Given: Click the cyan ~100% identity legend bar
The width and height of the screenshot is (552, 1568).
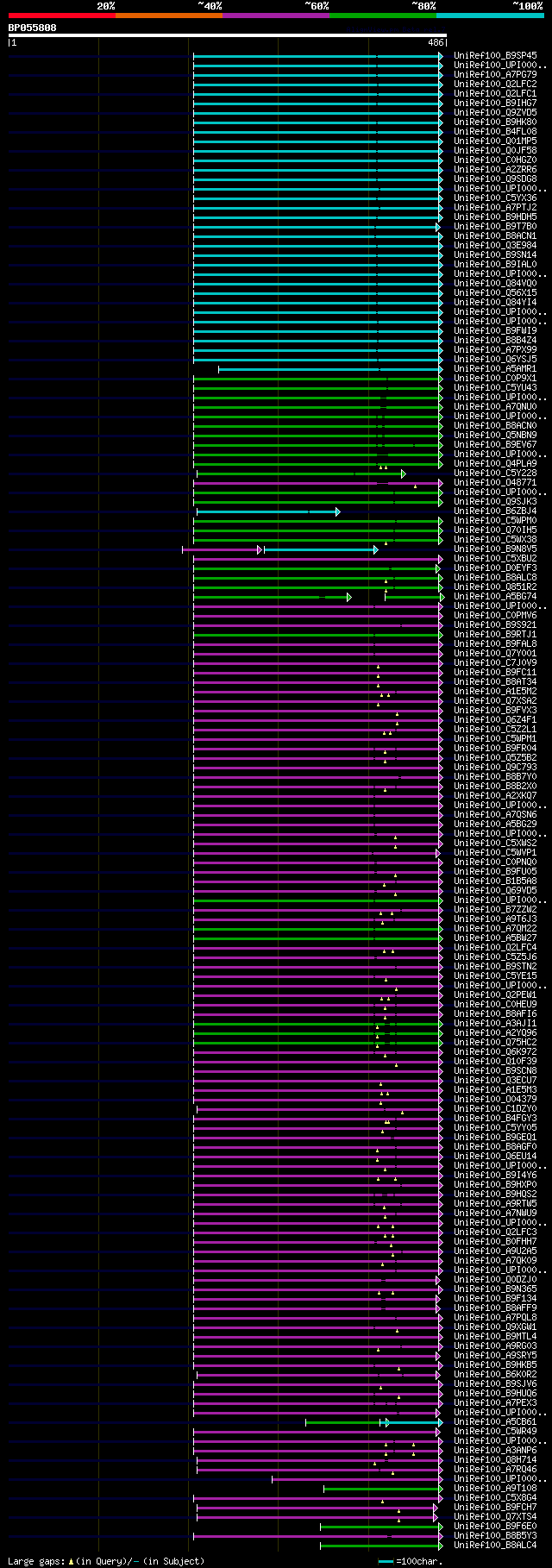Looking at the screenshot, I should pos(490,15).
